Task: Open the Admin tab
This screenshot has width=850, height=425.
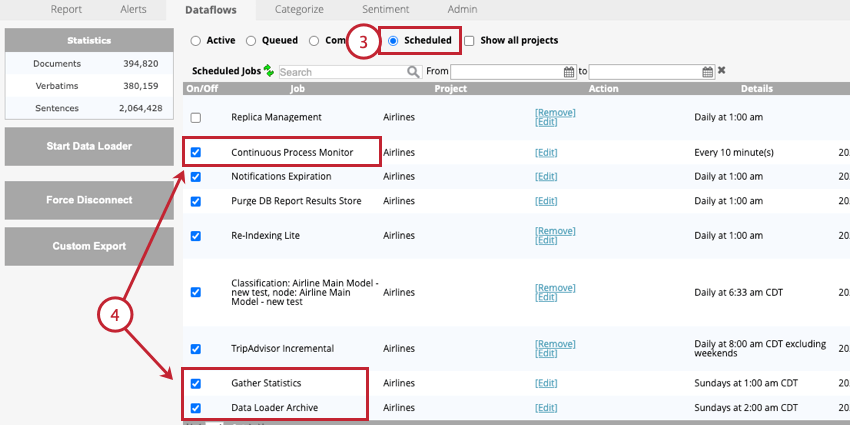Action: click(462, 9)
